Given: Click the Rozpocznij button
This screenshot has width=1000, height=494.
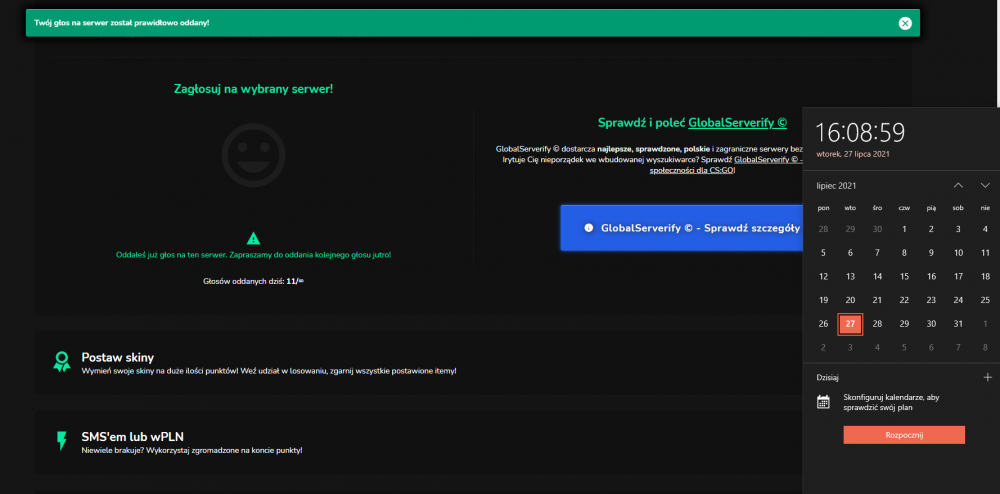Looking at the screenshot, I should 904,435.
